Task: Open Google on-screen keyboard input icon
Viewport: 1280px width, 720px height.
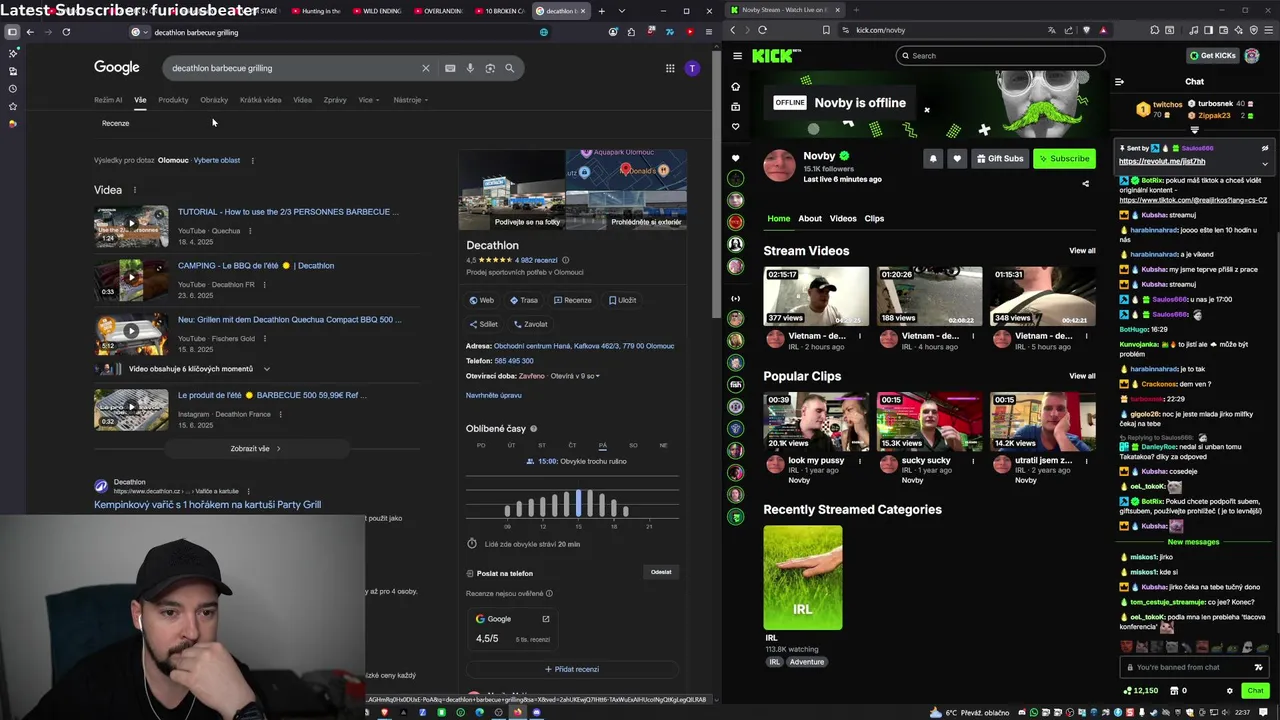Action: pos(450,68)
